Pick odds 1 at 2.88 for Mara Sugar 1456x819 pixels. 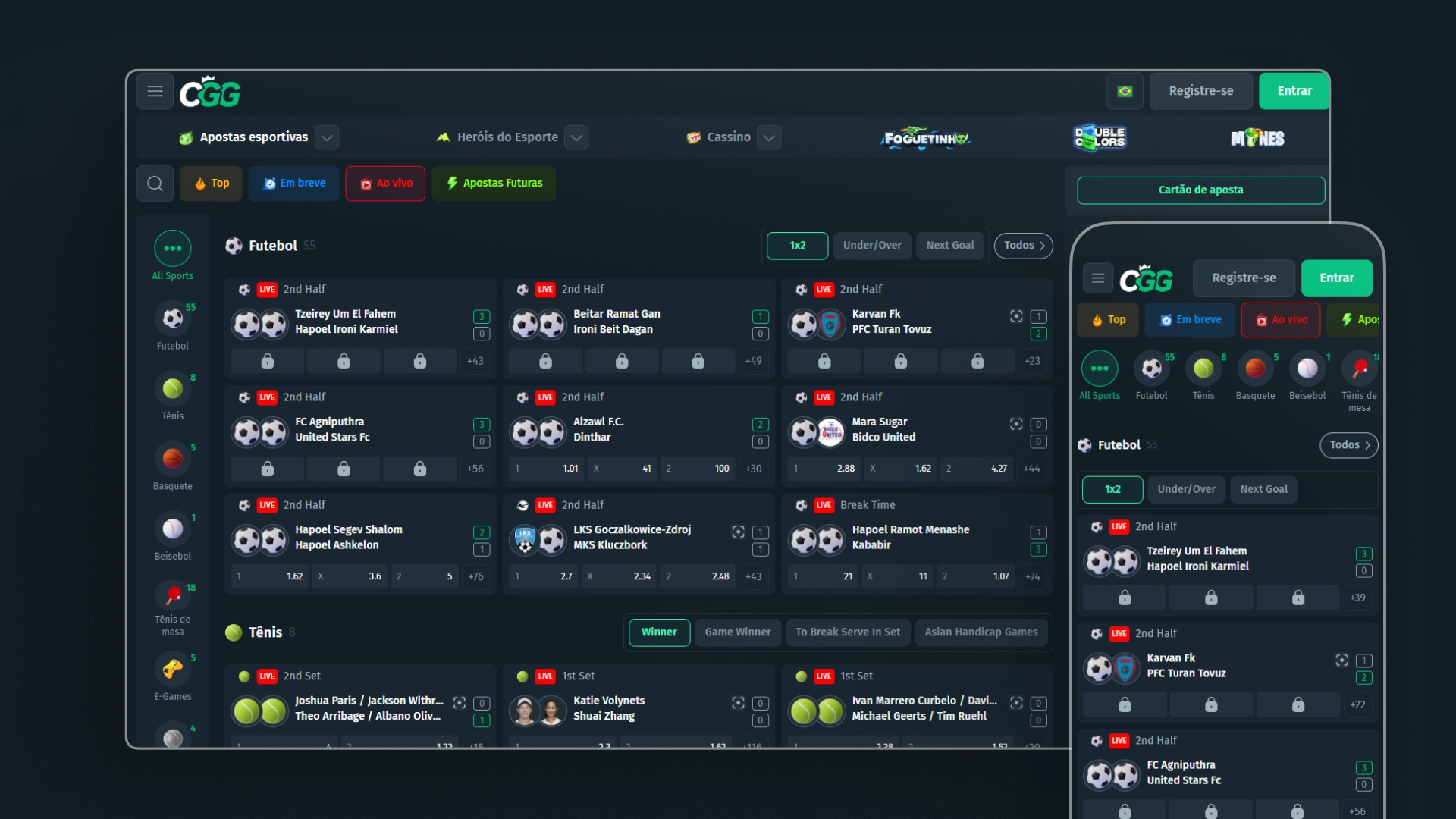824,469
